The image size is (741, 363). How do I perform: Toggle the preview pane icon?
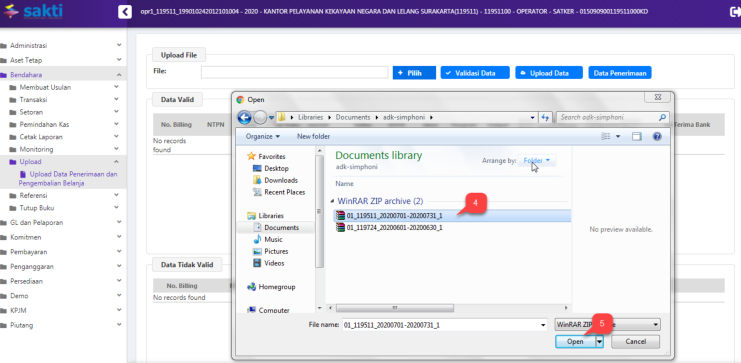click(x=637, y=137)
